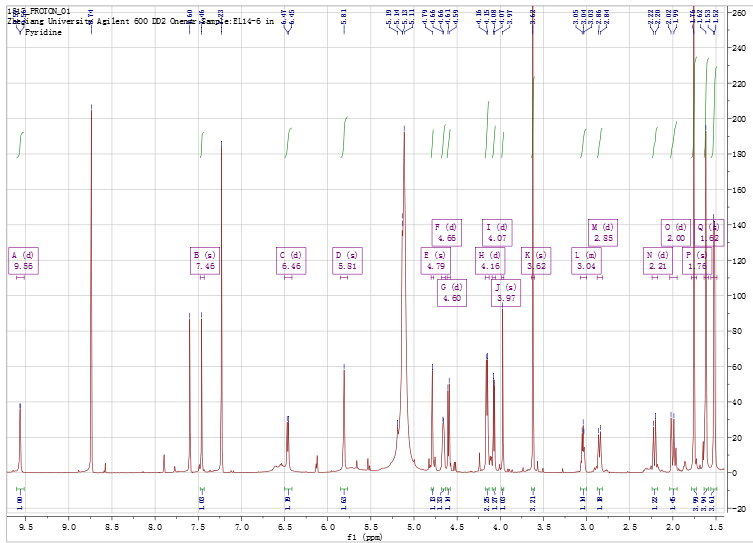Click the f1 (ppm) axis label
Viewport: 753px width, 543px height.
(x=365, y=537)
